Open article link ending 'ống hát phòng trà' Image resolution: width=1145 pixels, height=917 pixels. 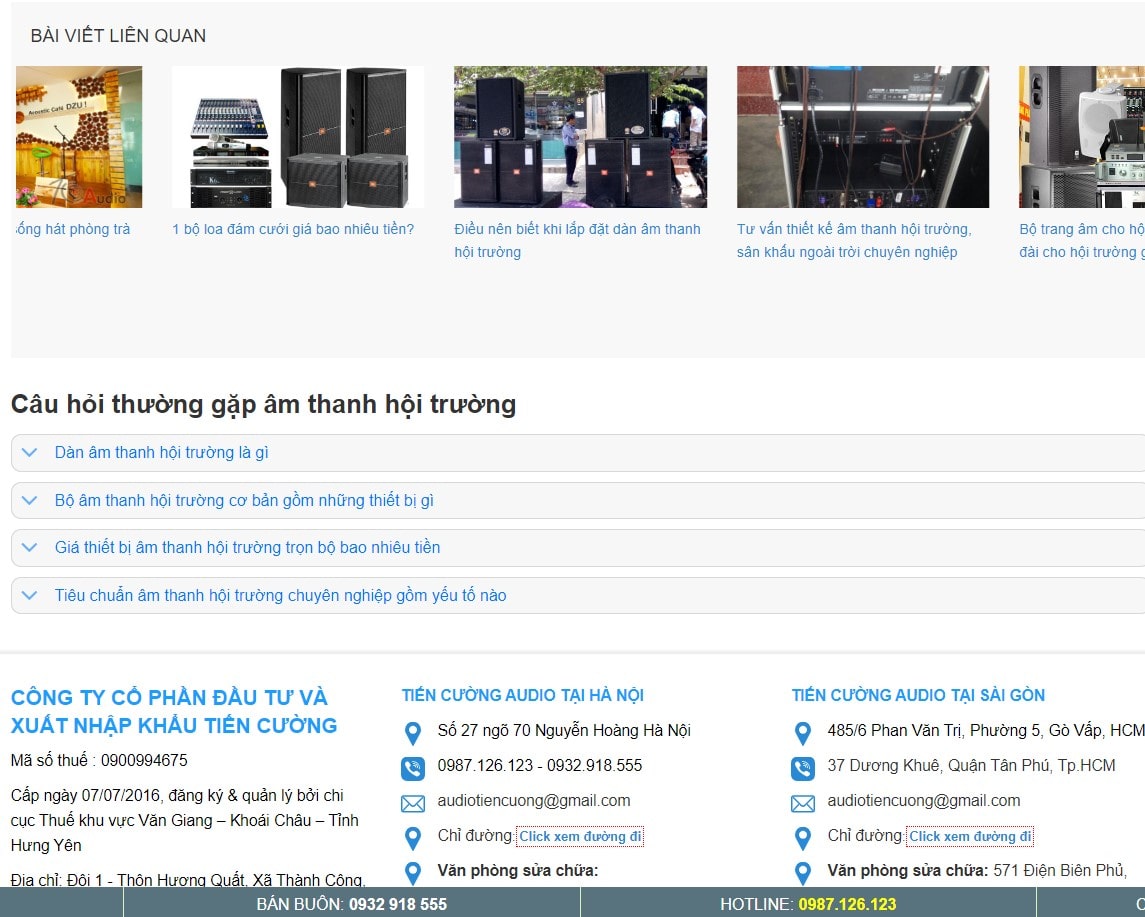tap(73, 229)
